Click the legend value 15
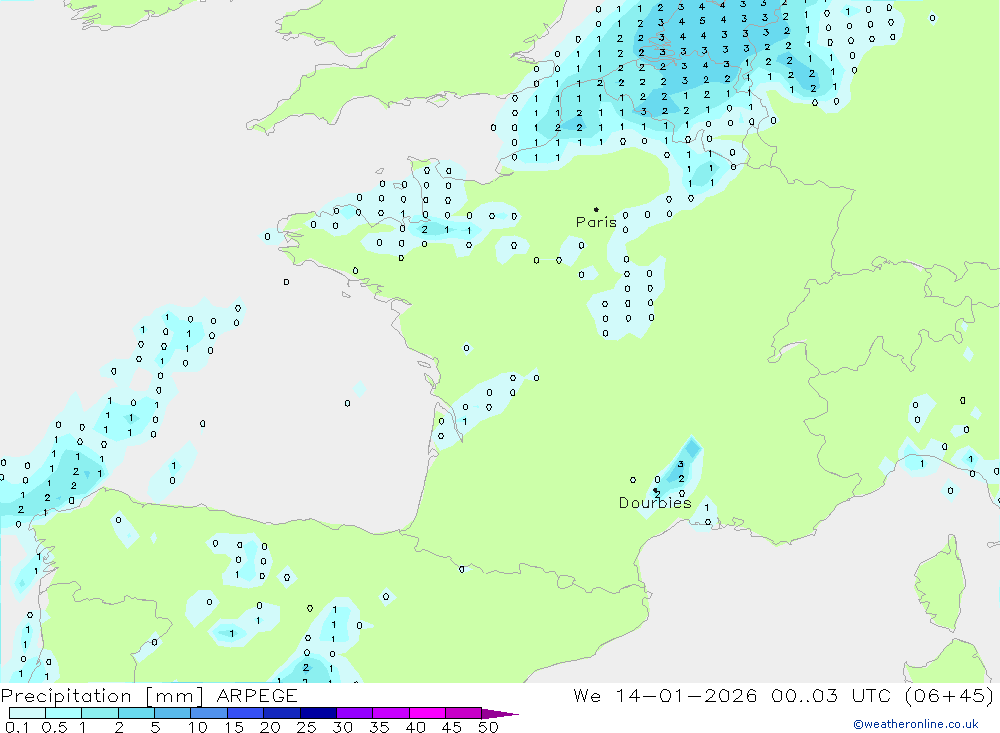The image size is (1000, 733). coord(234,727)
